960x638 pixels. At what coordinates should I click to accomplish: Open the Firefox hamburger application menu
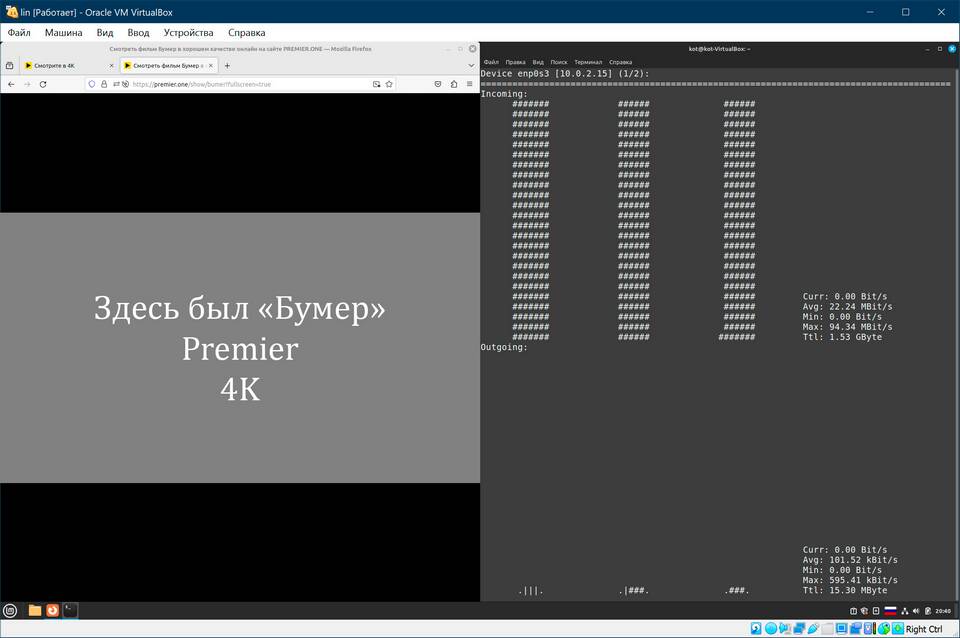pyautogui.click(x=470, y=84)
